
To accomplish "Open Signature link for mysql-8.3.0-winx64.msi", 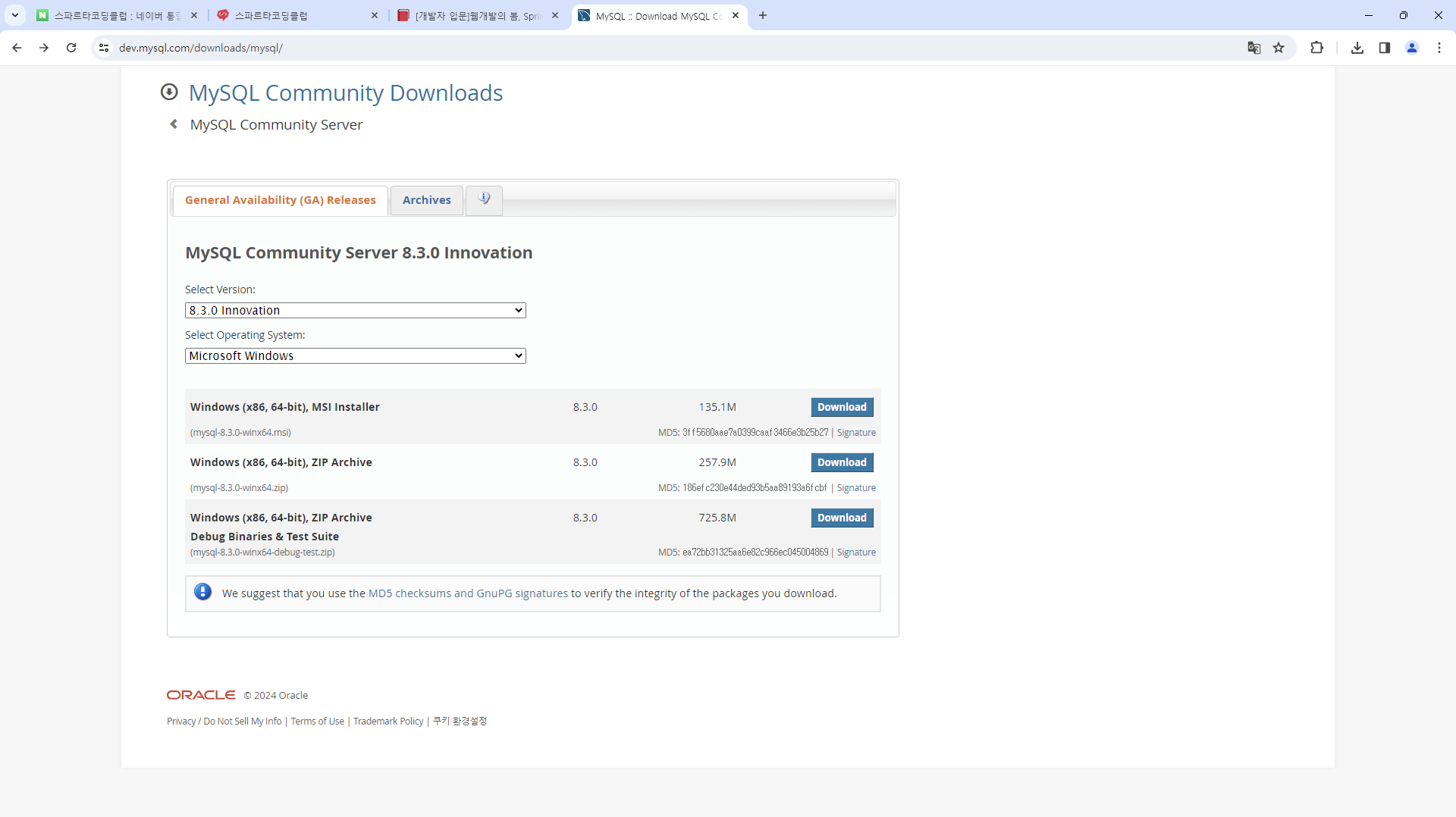I will (x=856, y=433).
